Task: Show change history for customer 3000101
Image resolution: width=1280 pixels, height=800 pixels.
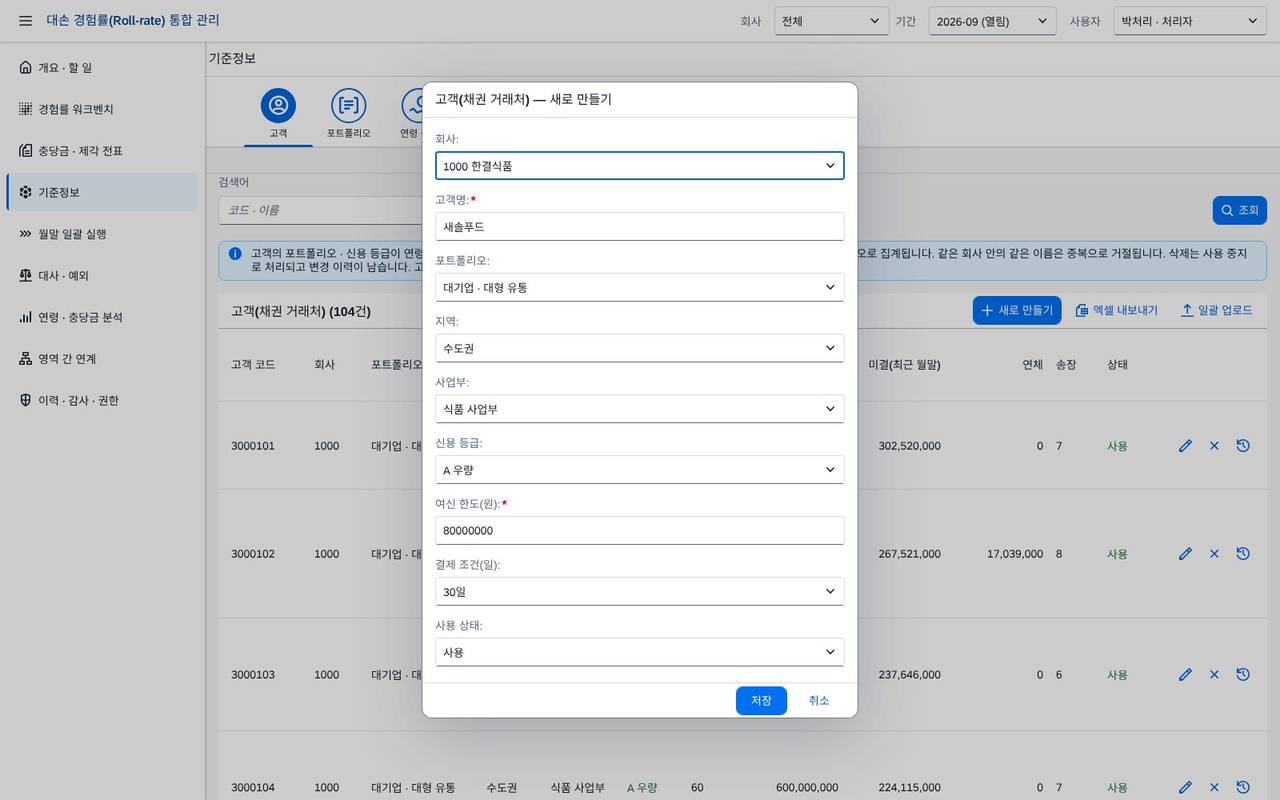Action: (x=1243, y=446)
